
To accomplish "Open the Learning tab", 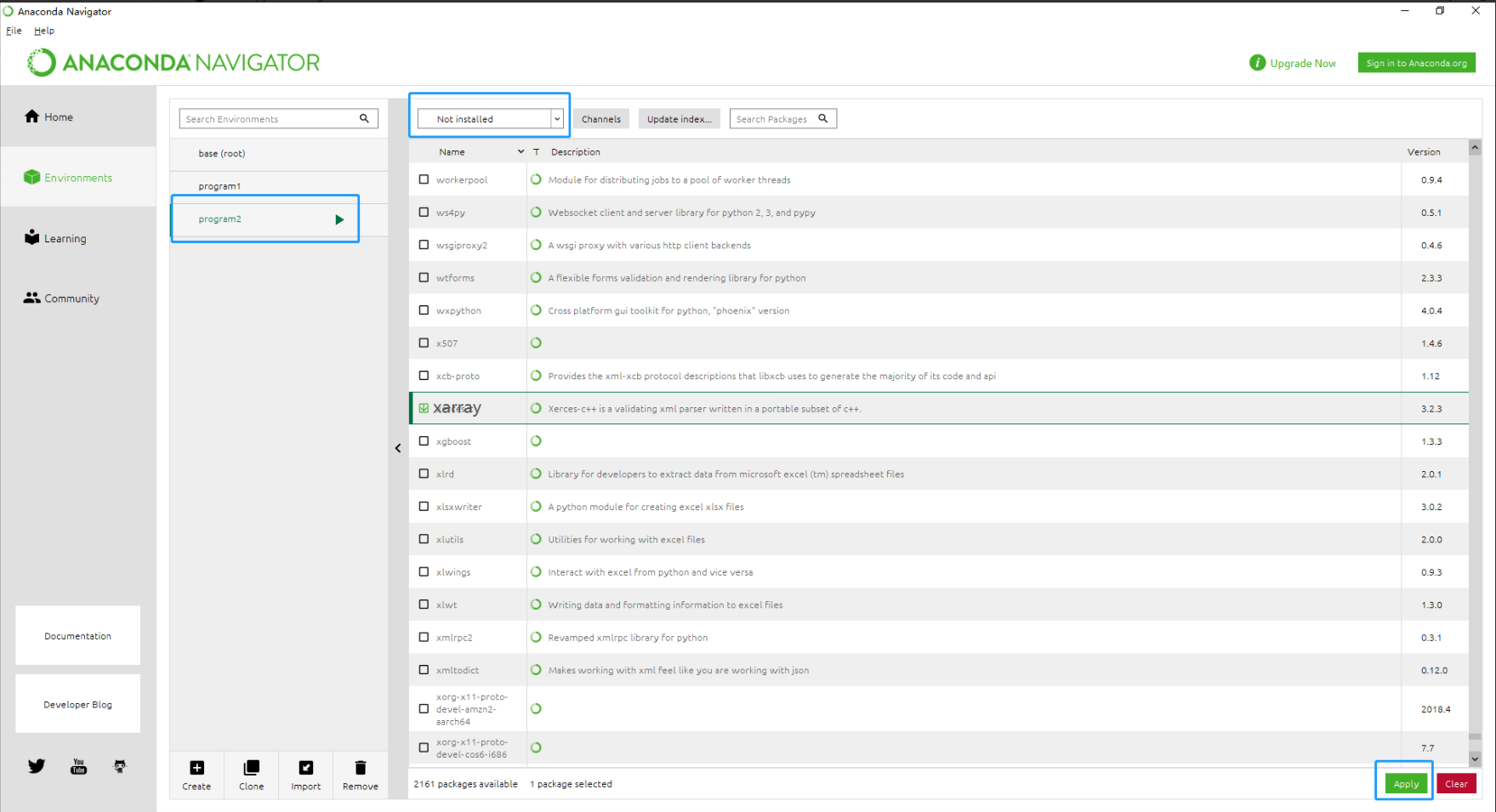I will 78,238.
